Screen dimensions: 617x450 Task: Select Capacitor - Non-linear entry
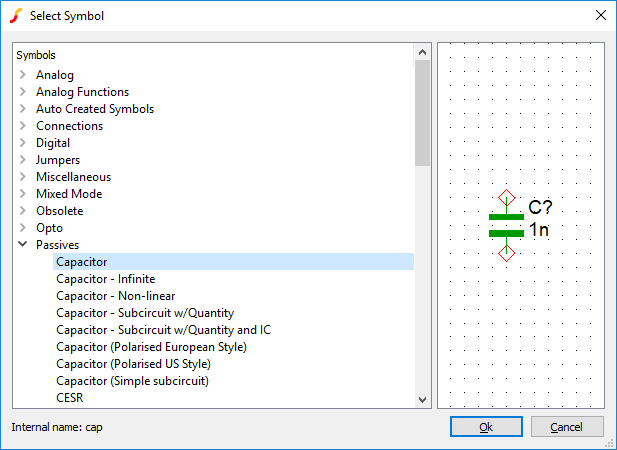point(116,296)
